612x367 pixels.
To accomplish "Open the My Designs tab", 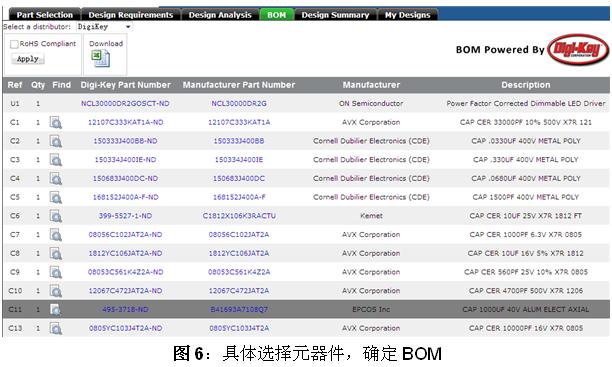I will pyautogui.click(x=407, y=15).
